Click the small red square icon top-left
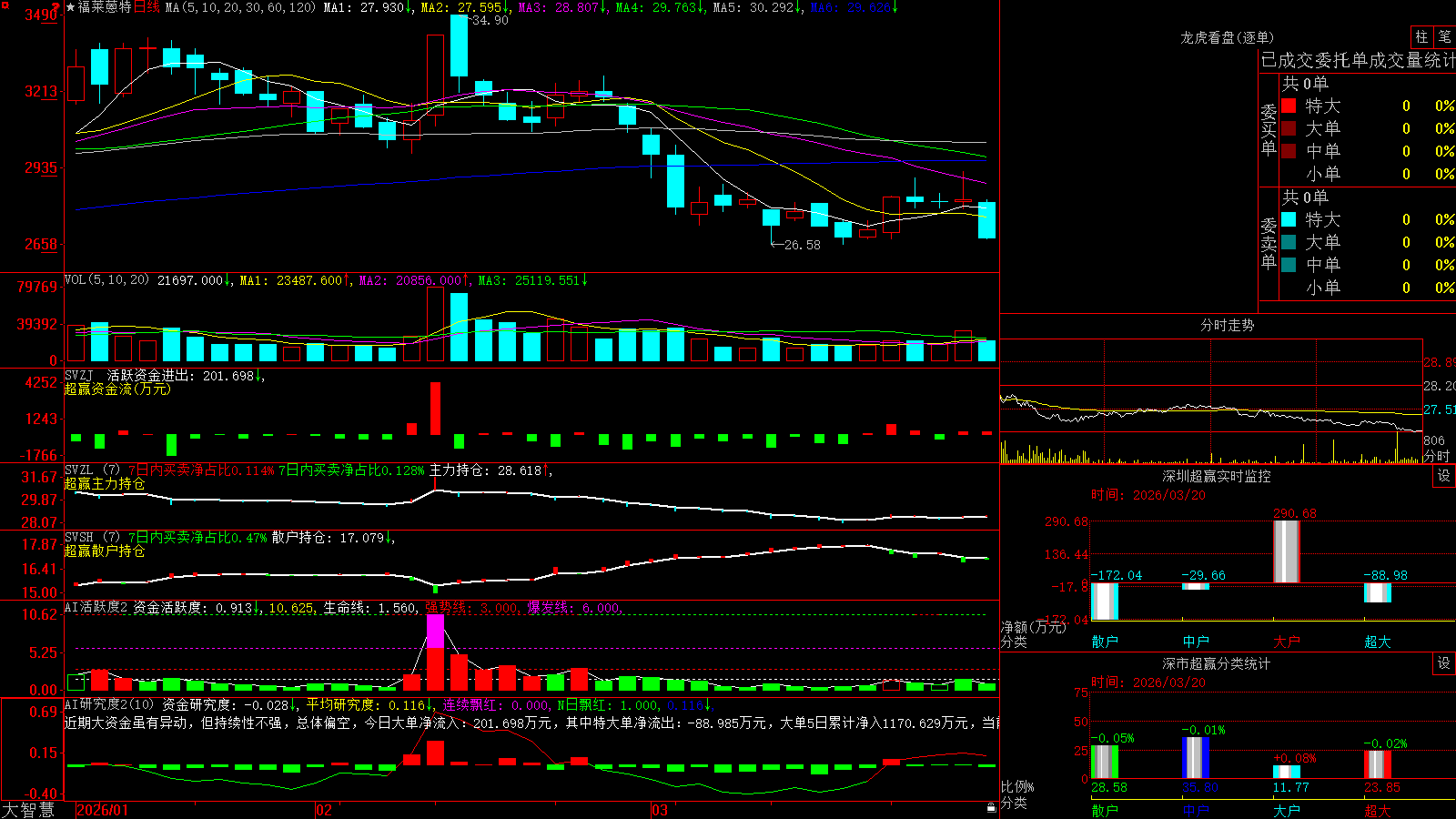 (4, 5)
